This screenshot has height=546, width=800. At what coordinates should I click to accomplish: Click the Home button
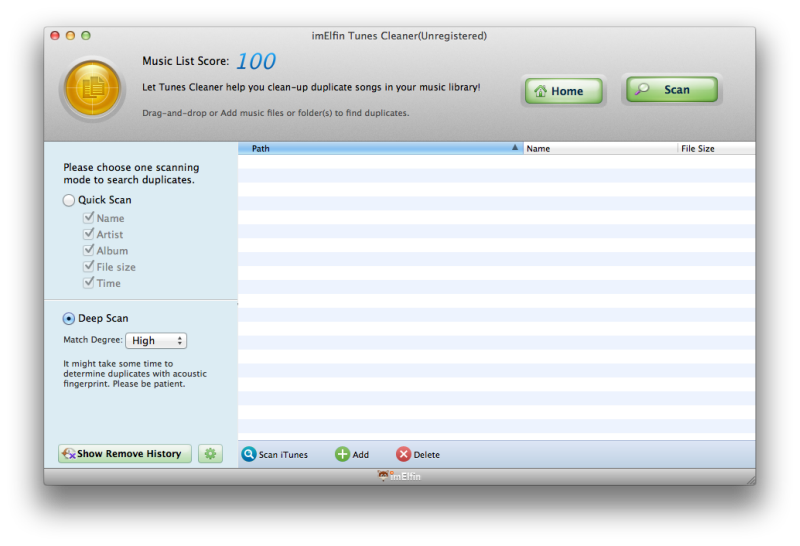point(564,91)
